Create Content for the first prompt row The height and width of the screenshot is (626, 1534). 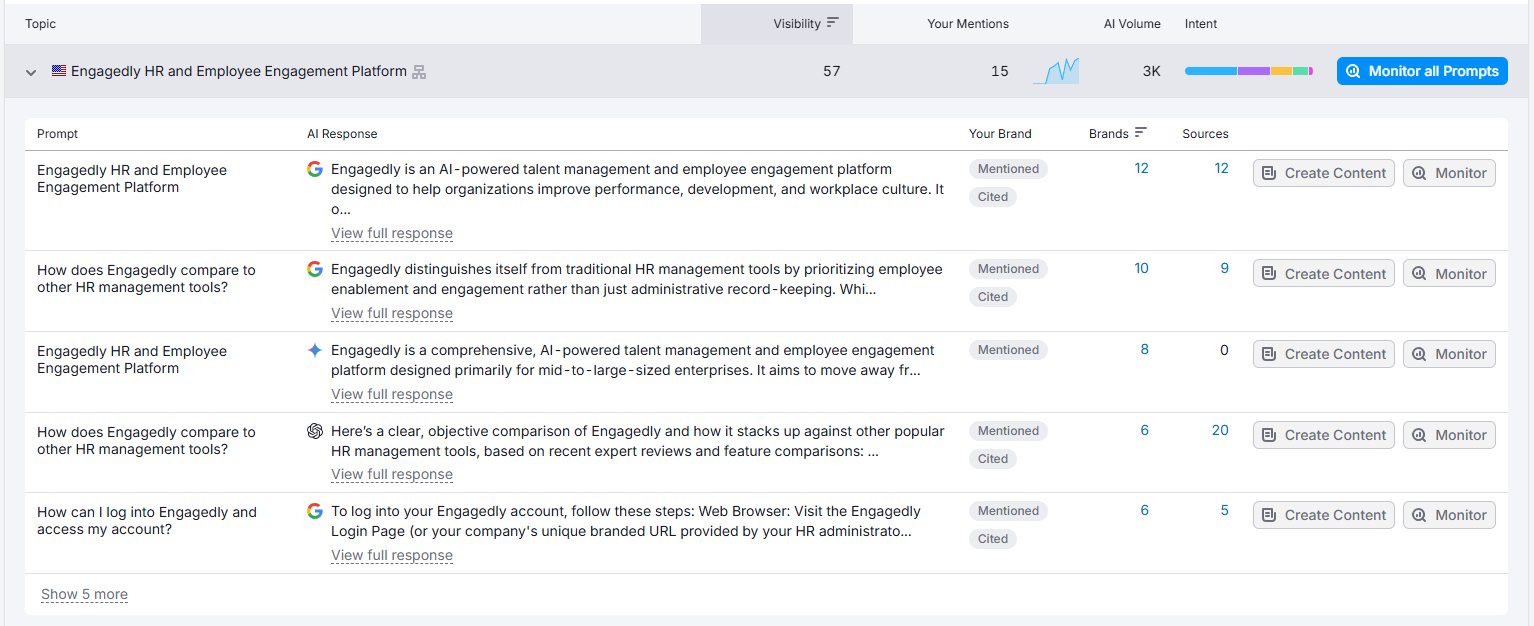(x=1323, y=173)
